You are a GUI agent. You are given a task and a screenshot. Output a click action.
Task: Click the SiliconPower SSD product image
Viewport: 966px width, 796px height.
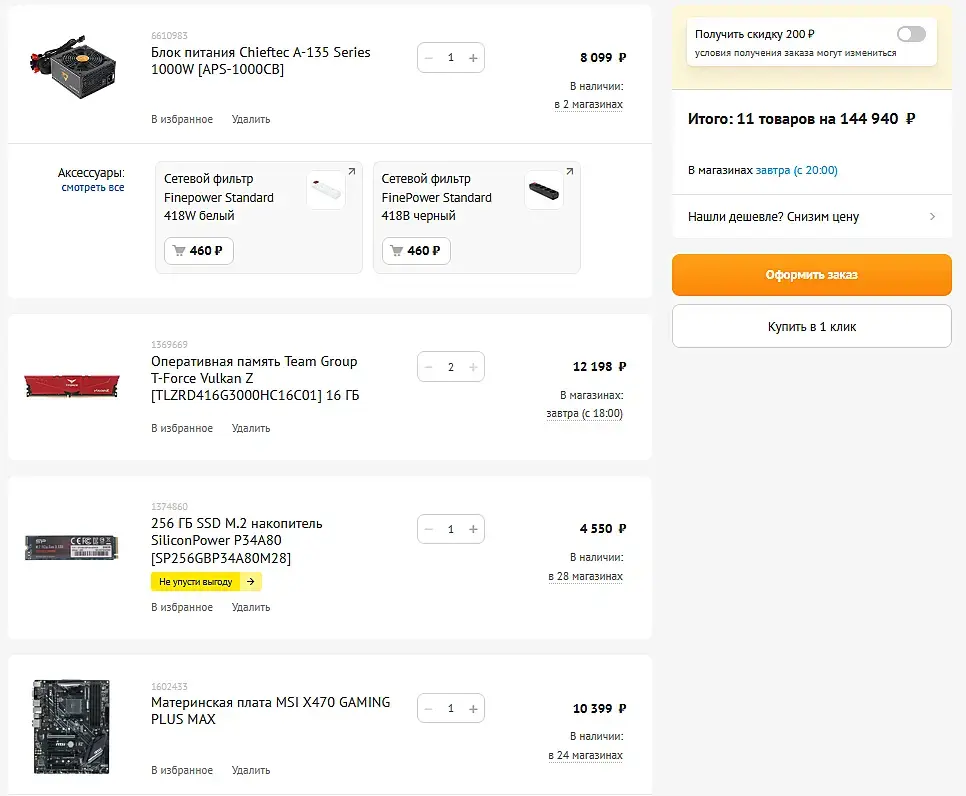pos(71,546)
